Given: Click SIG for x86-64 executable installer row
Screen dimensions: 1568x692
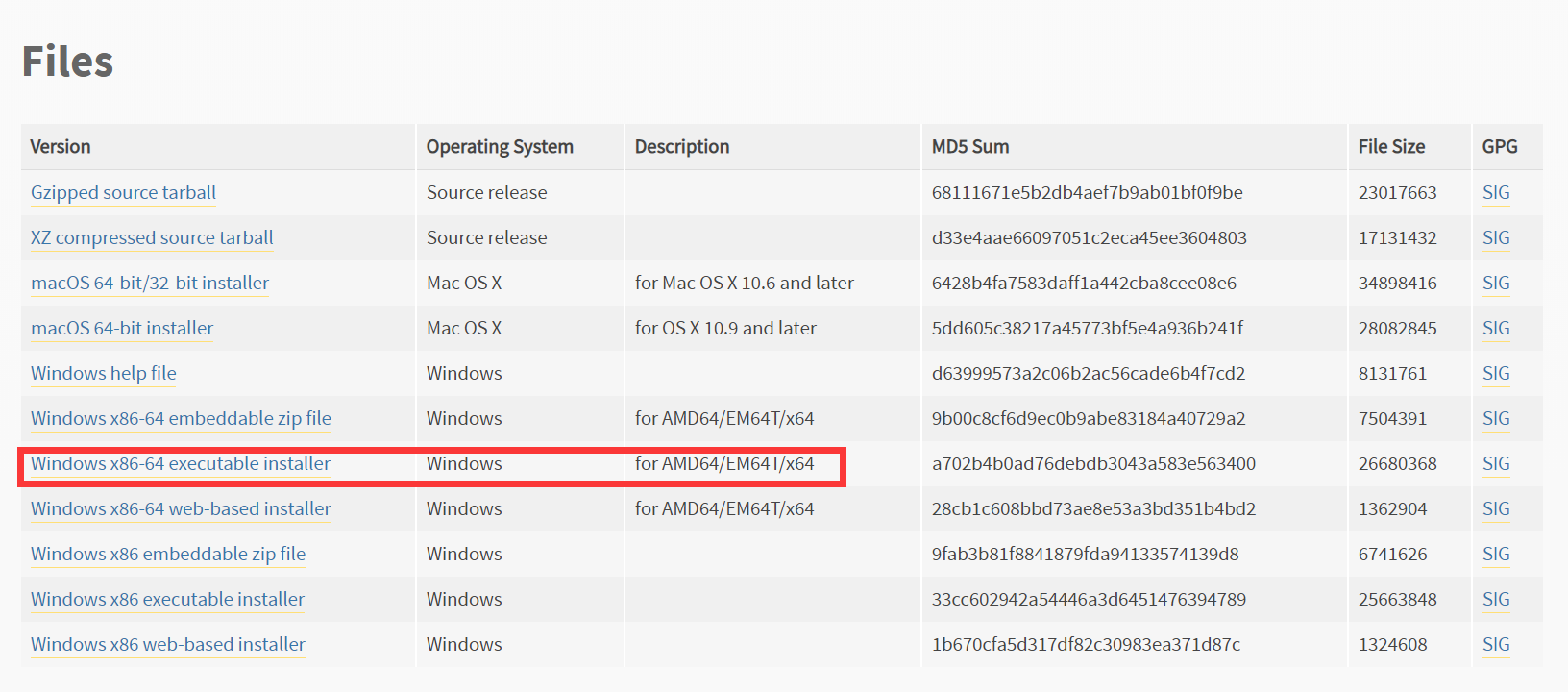Looking at the screenshot, I should (1496, 463).
